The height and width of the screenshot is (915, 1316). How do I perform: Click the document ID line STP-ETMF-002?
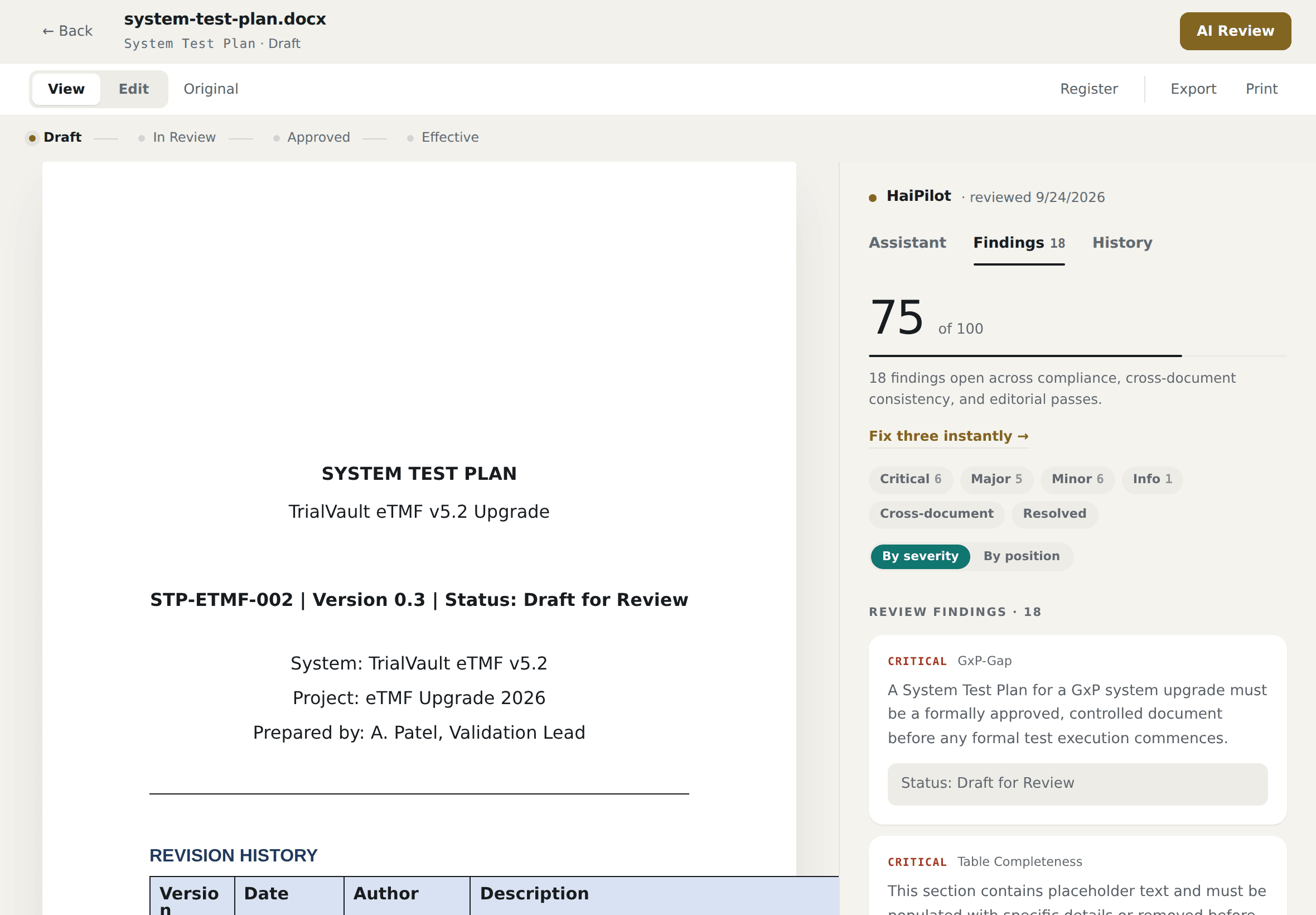click(419, 600)
